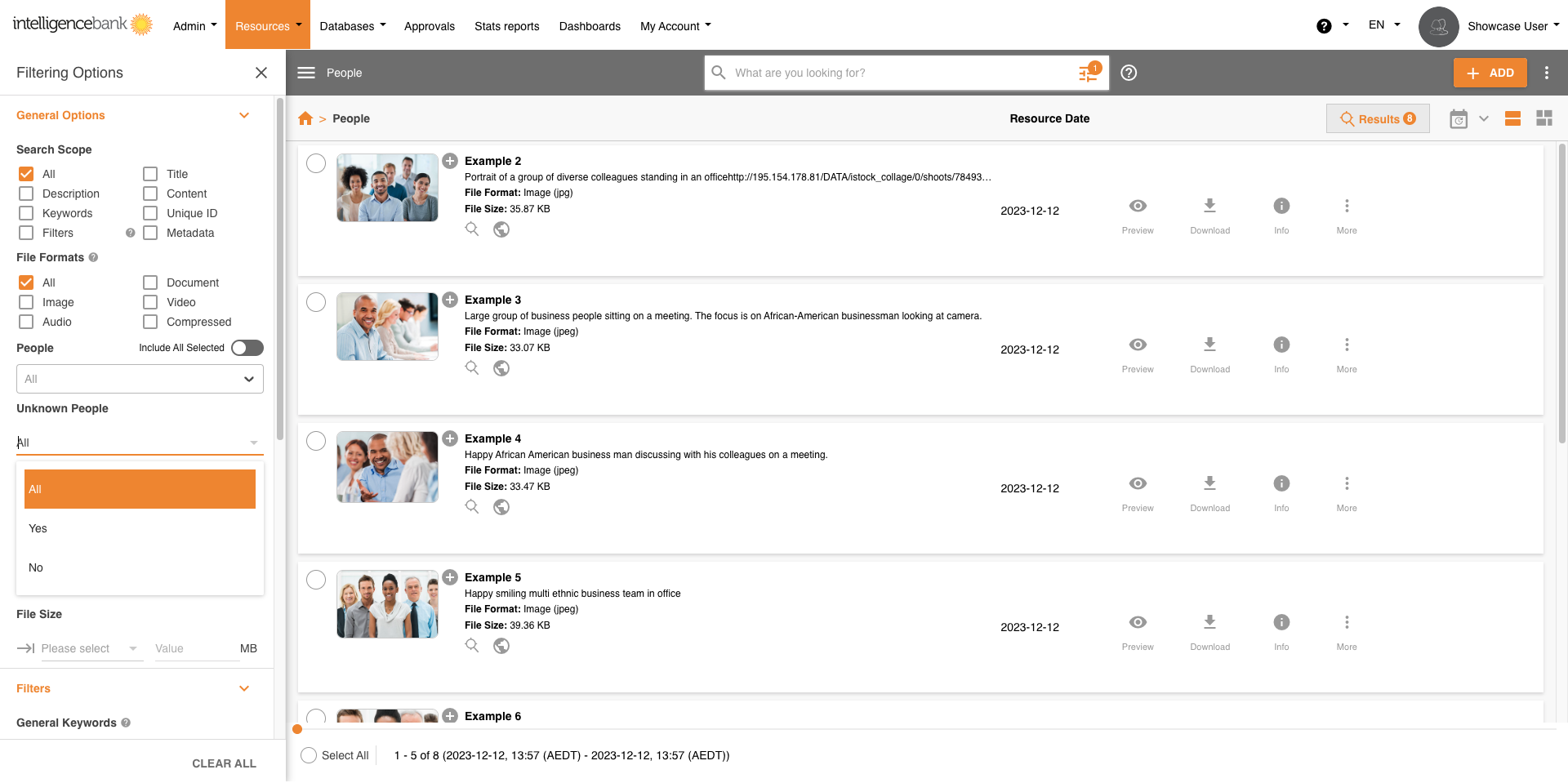
Task: Enable the Video file format checkbox
Action: (150, 302)
